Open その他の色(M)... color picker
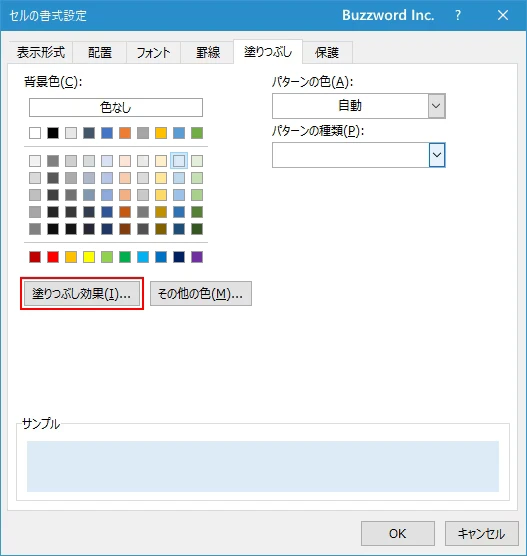The height and width of the screenshot is (556, 527). point(201,294)
